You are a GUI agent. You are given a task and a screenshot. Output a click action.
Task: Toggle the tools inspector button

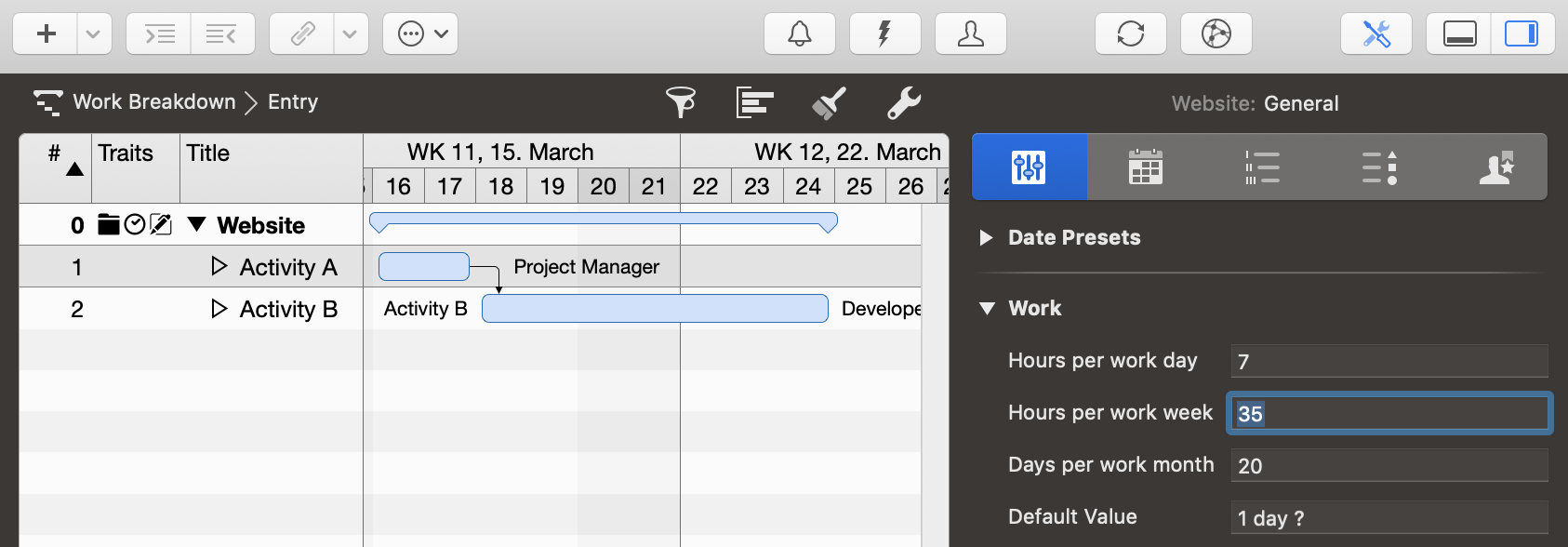(x=1375, y=34)
